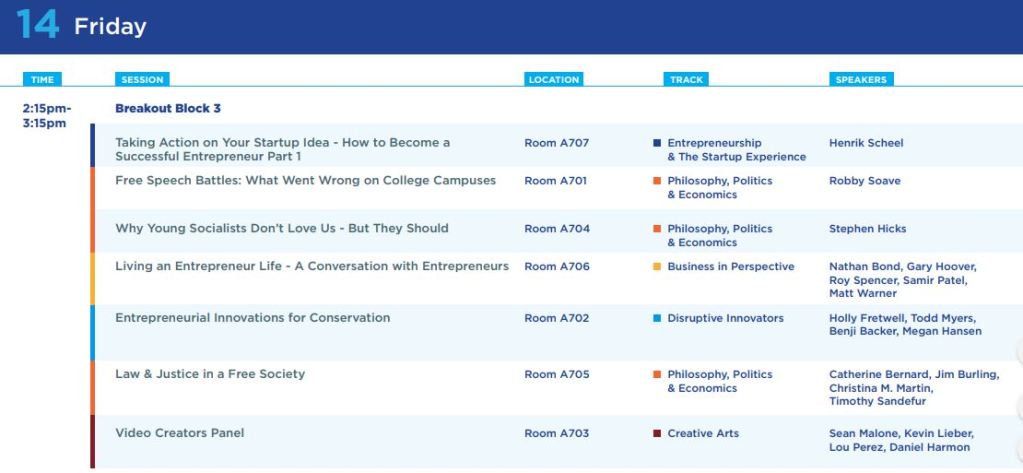Click the dark blue Entrepreneurship track square
The height and width of the screenshot is (473, 1023).
click(x=657, y=143)
